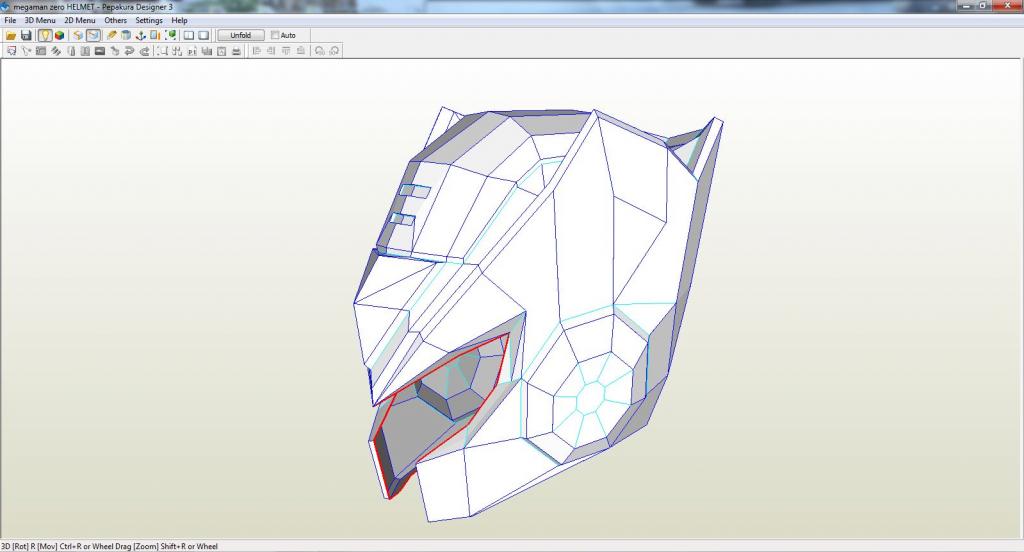The width and height of the screenshot is (1024, 552).
Task: Open the 2D Menu
Action: click(x=80, y=20)
